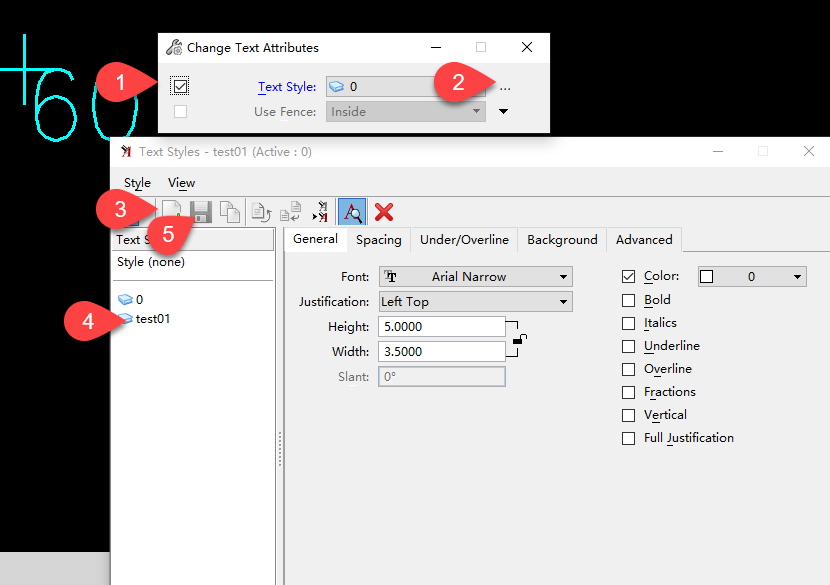The height and width of the screenshot is (585, 830).
Task: Enable the Vertical checkbox
Action: point(628,415)
